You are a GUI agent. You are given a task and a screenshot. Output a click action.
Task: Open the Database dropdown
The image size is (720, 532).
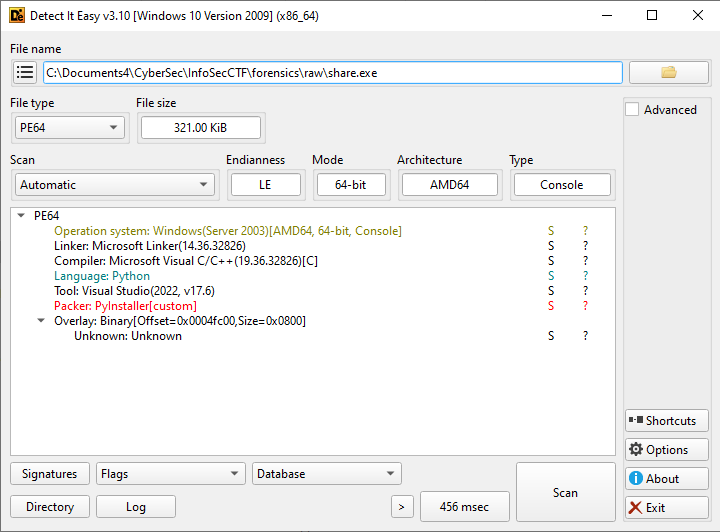tap(327, 474)
